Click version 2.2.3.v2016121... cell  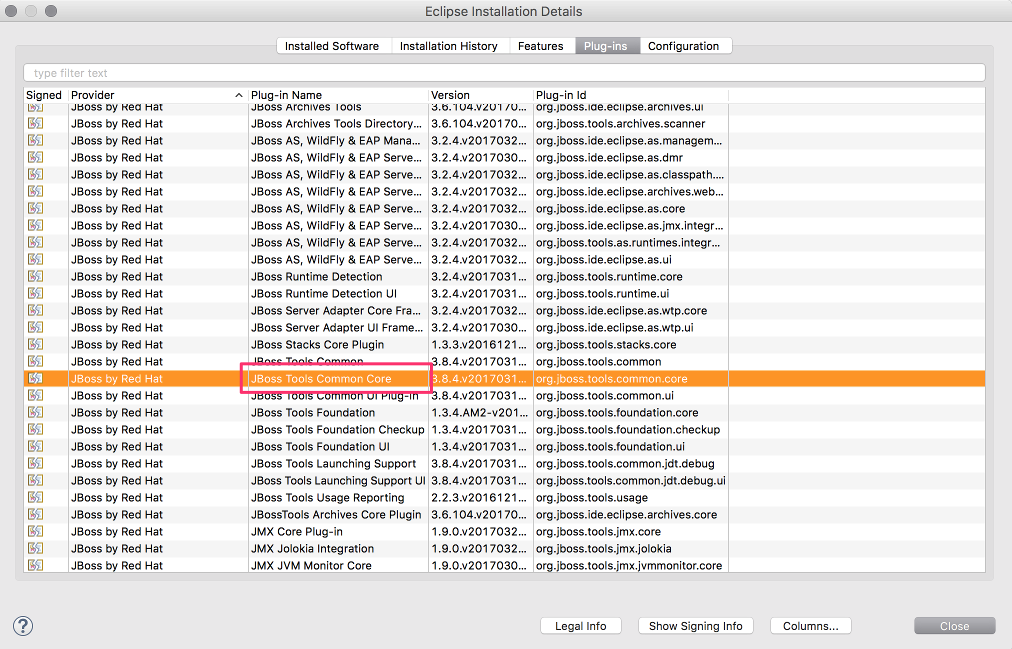pos(479,497)
